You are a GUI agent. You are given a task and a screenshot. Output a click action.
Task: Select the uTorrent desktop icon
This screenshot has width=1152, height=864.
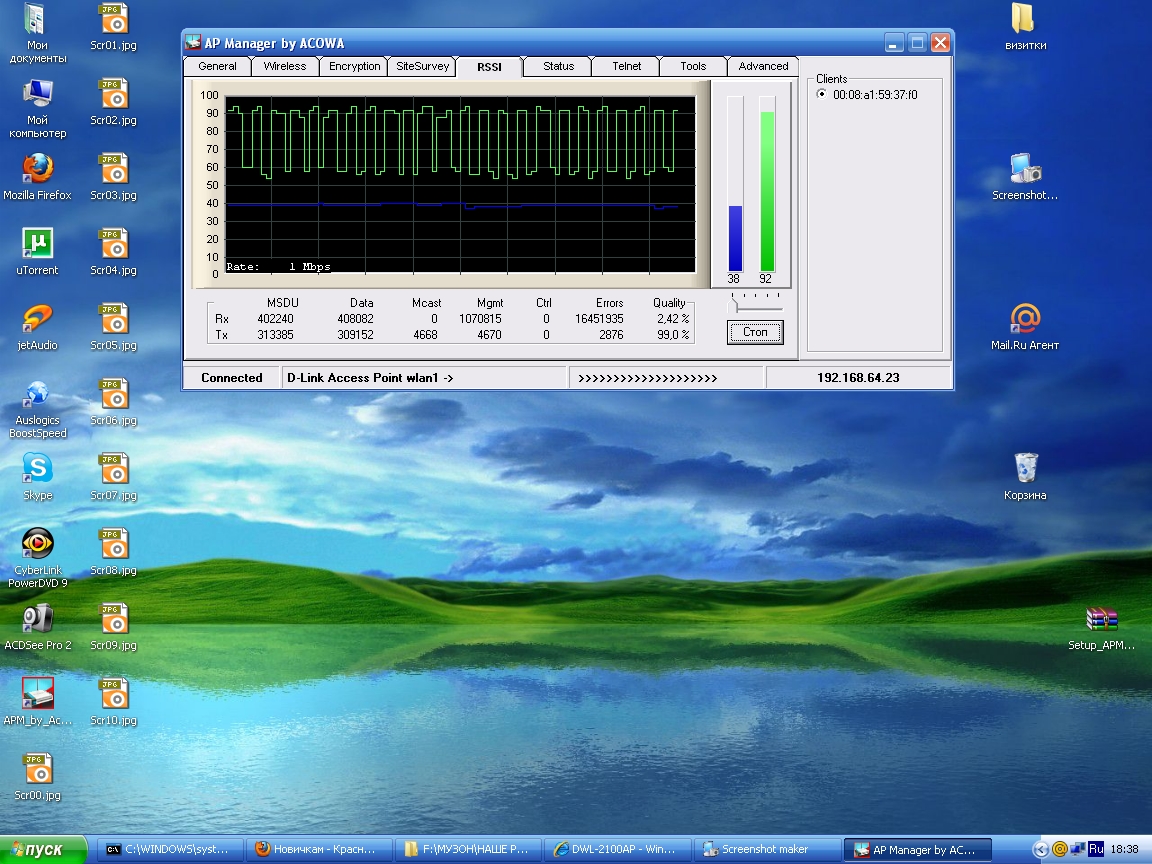(37, 243)
